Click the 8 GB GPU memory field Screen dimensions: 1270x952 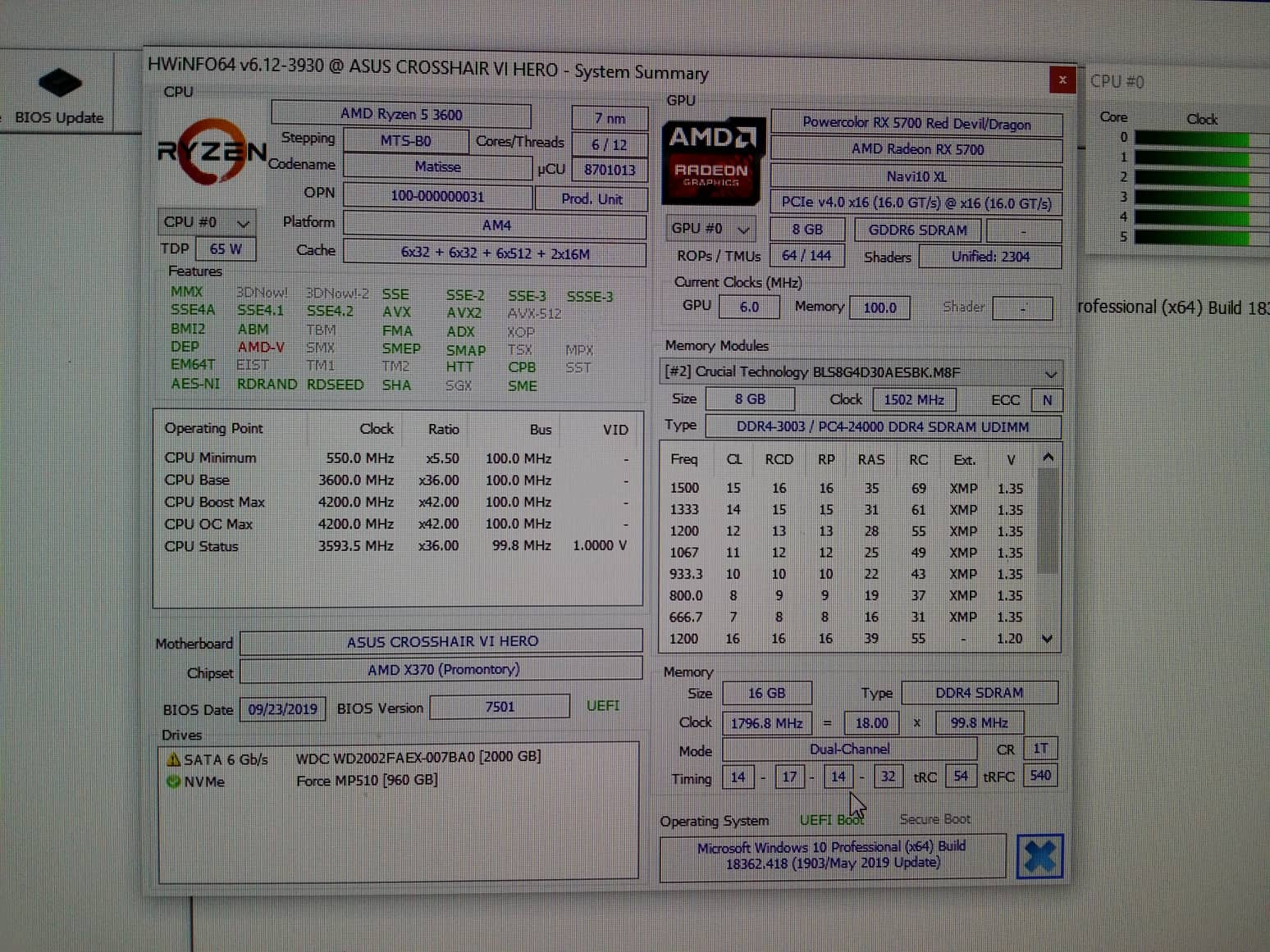tap(807, 230)
